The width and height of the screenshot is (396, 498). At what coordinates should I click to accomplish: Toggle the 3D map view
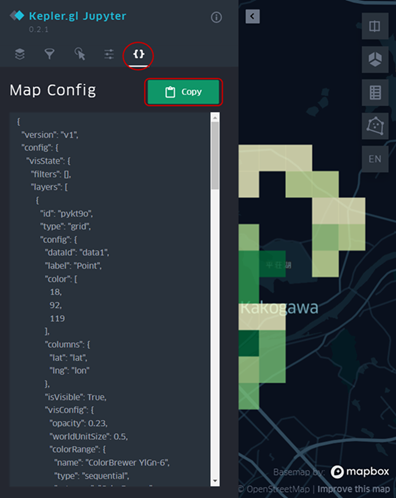click(x=375, y=59)
